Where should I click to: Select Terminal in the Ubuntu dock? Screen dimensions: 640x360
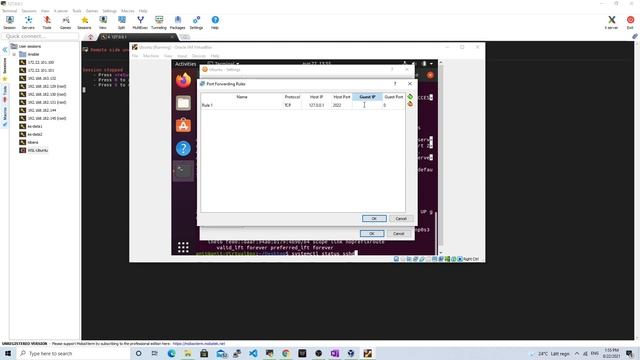click(183, 171)
